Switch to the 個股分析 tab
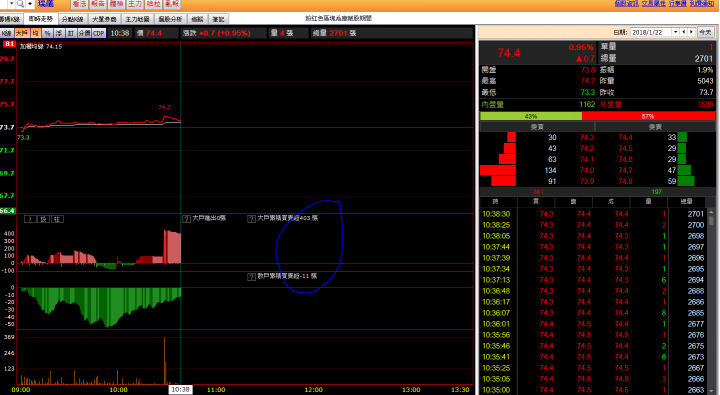720x395 pixels. (170, 19)
